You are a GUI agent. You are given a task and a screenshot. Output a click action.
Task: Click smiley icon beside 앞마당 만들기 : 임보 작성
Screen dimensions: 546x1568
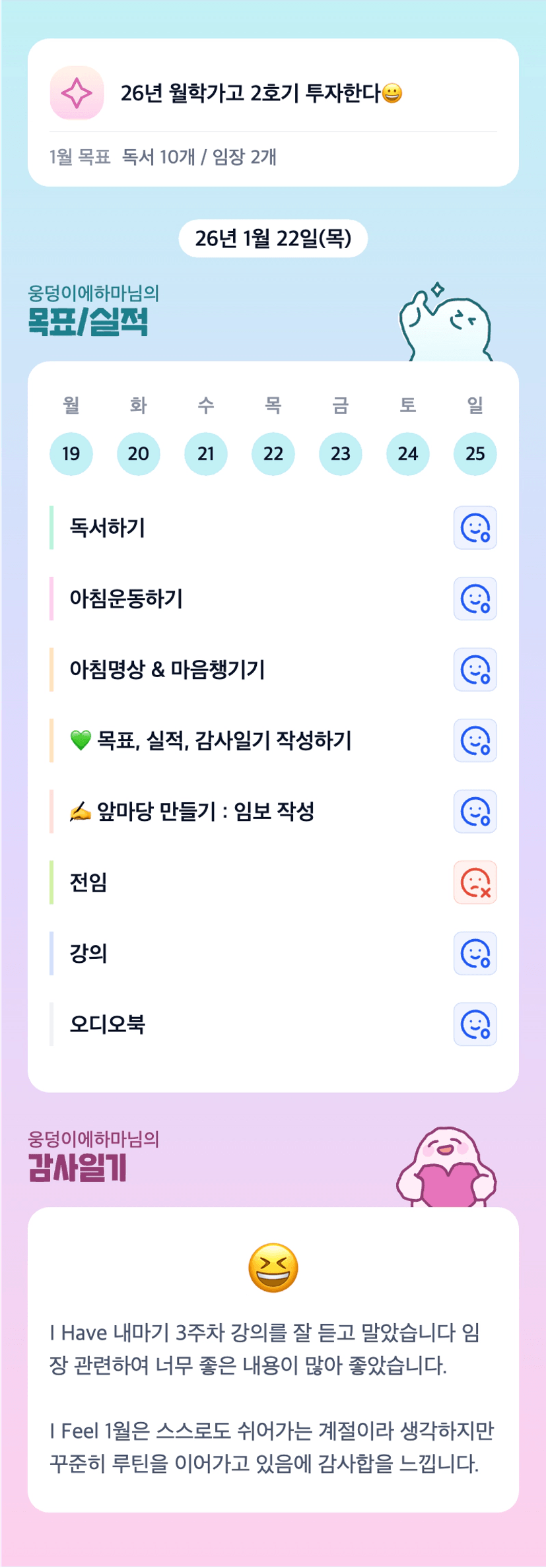click(475, 812)
